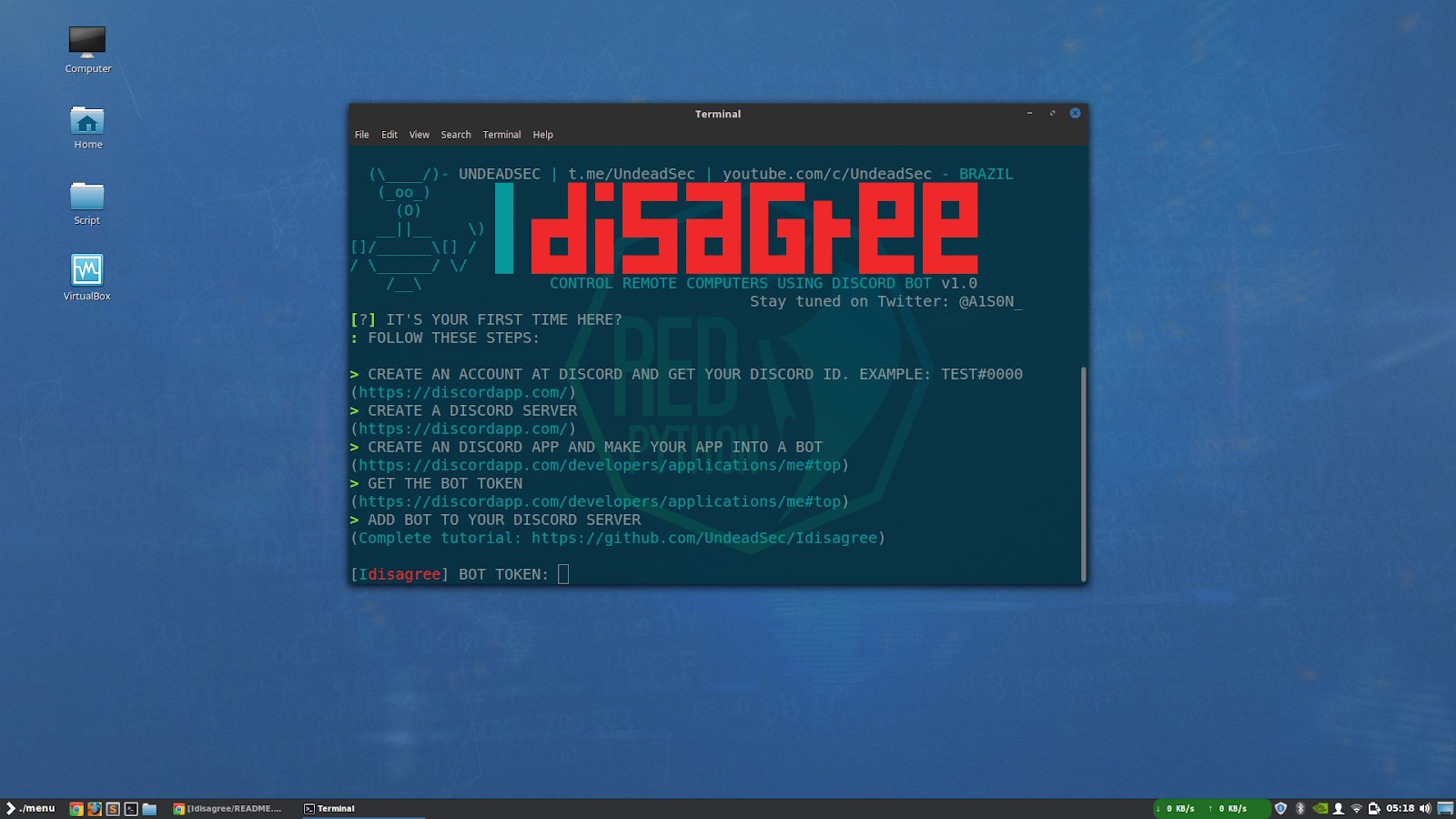Launch VirtualBox from the desktop icon
The height and width of the screenshot is (819, 1456).
tap(87, 278)
